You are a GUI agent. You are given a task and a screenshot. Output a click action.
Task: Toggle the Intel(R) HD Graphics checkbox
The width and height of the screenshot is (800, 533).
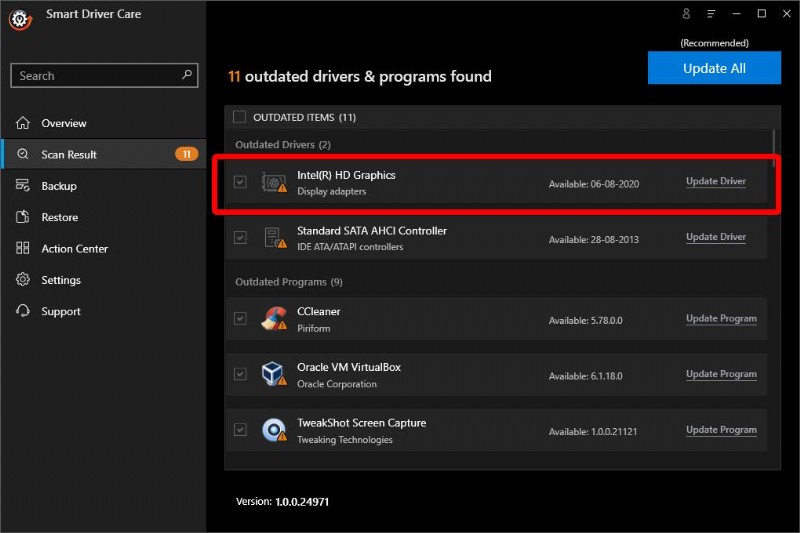point(240,182)
